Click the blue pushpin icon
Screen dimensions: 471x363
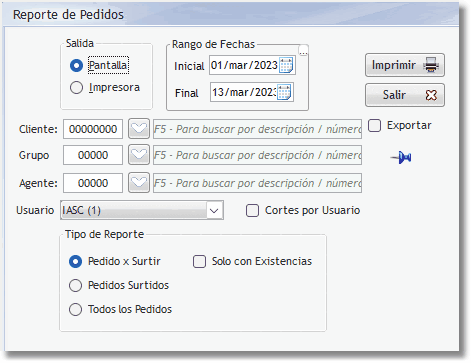tap(401, 157)
